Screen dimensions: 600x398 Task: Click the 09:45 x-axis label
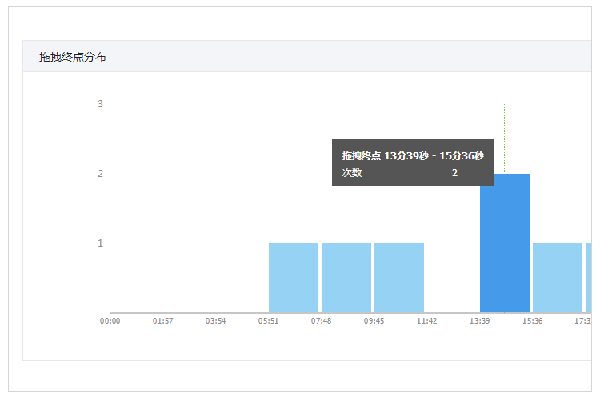tap(374, 321)
